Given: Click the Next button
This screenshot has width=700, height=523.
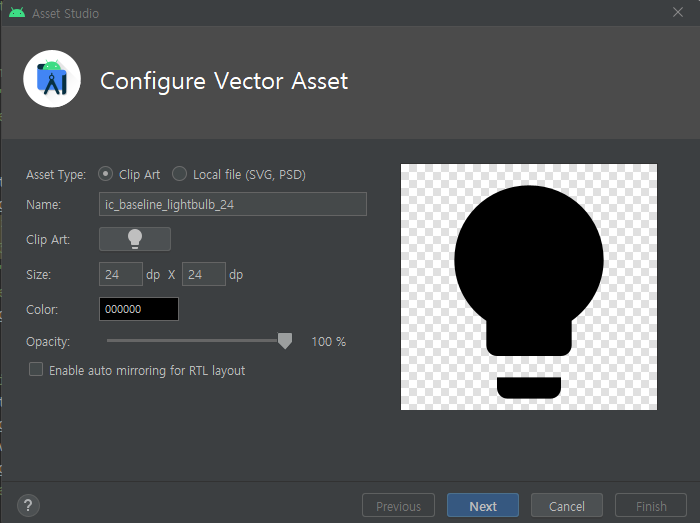Looking at the screenshot, I should point(483,506).
